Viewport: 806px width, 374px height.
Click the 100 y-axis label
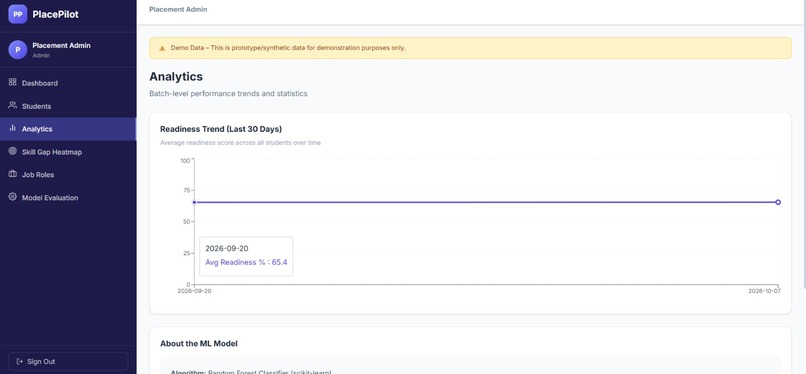coord(185,161)
